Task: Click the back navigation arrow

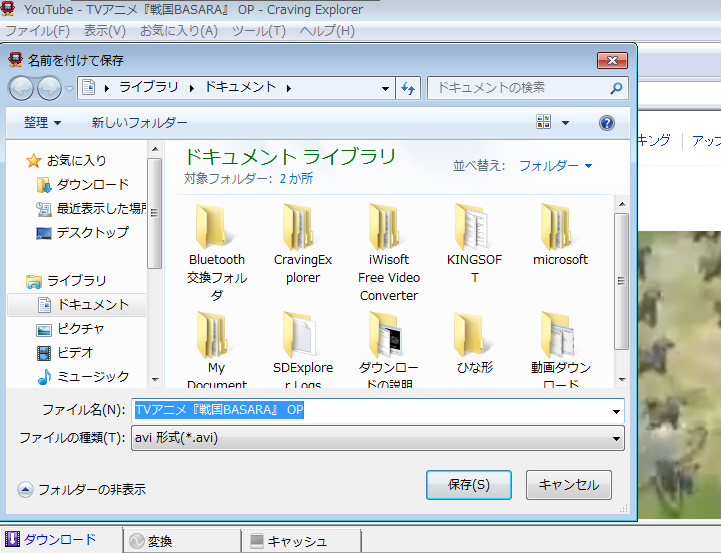Action: pos(21,88)
